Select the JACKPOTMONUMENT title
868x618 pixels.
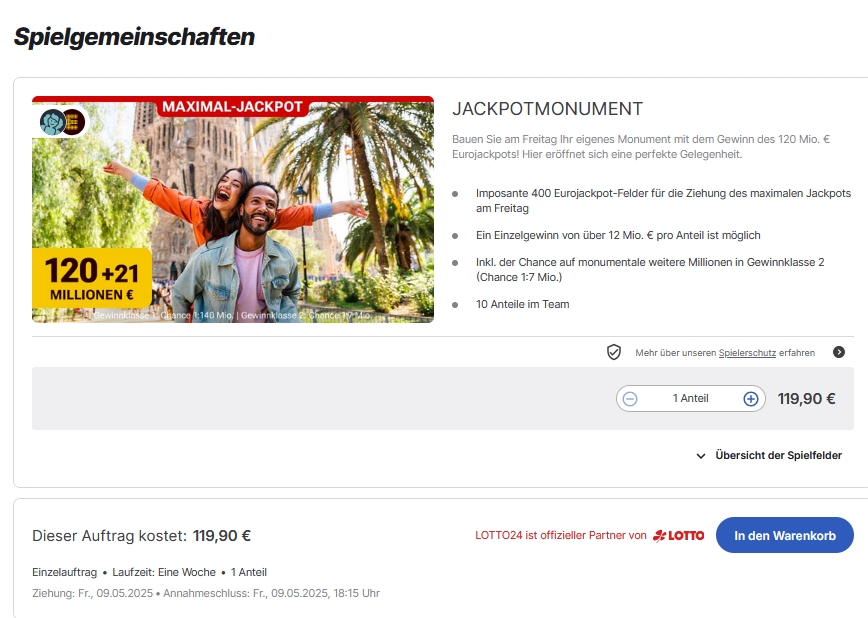point(547,109)
